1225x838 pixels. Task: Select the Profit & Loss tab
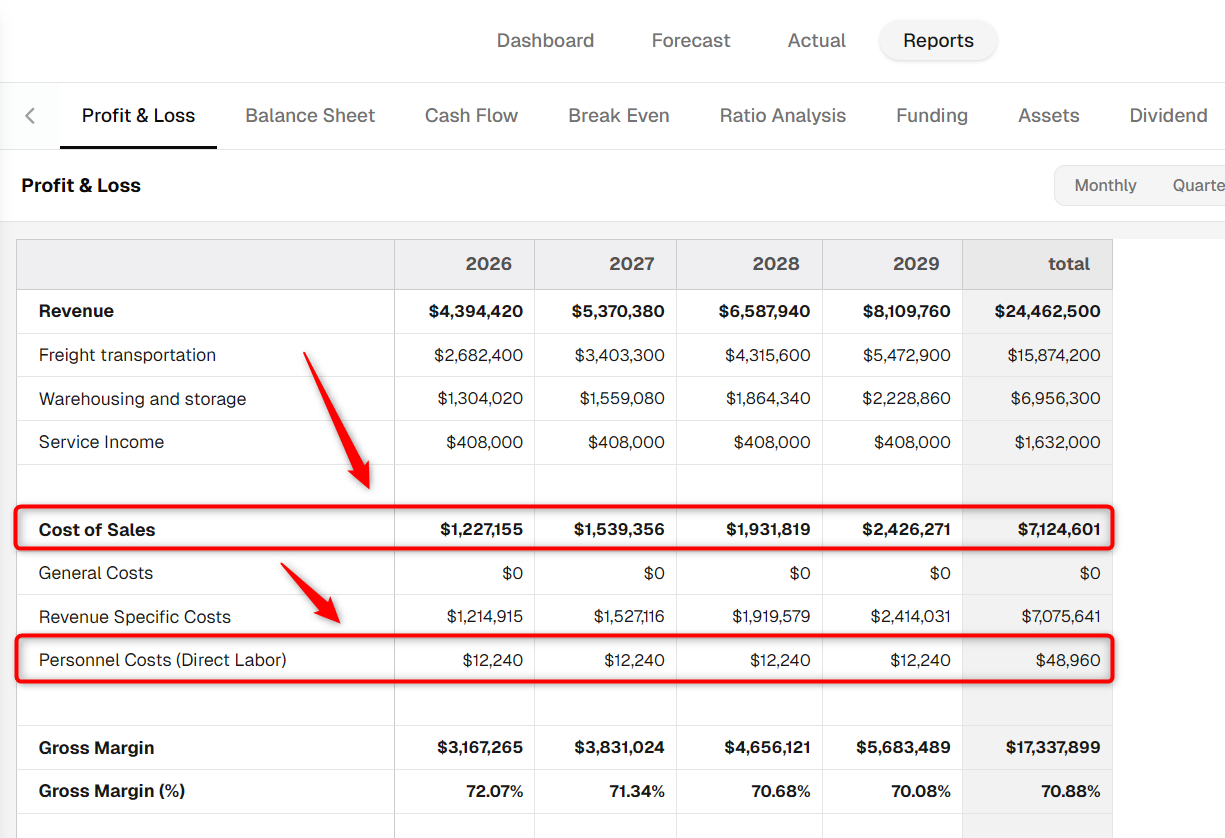(x=138, y=116)
